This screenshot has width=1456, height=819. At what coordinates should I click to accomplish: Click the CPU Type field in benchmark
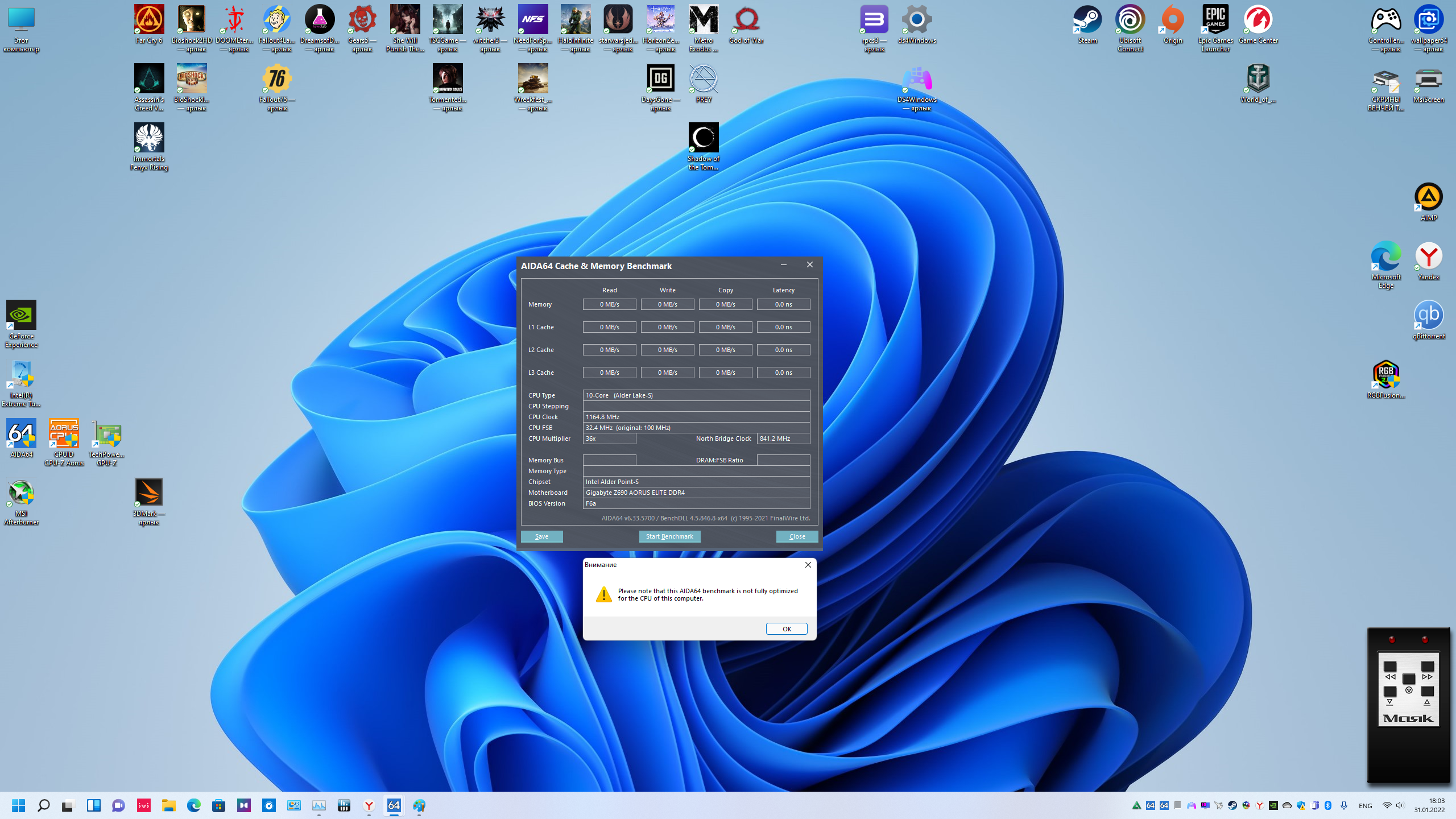(x=696, y=395)
